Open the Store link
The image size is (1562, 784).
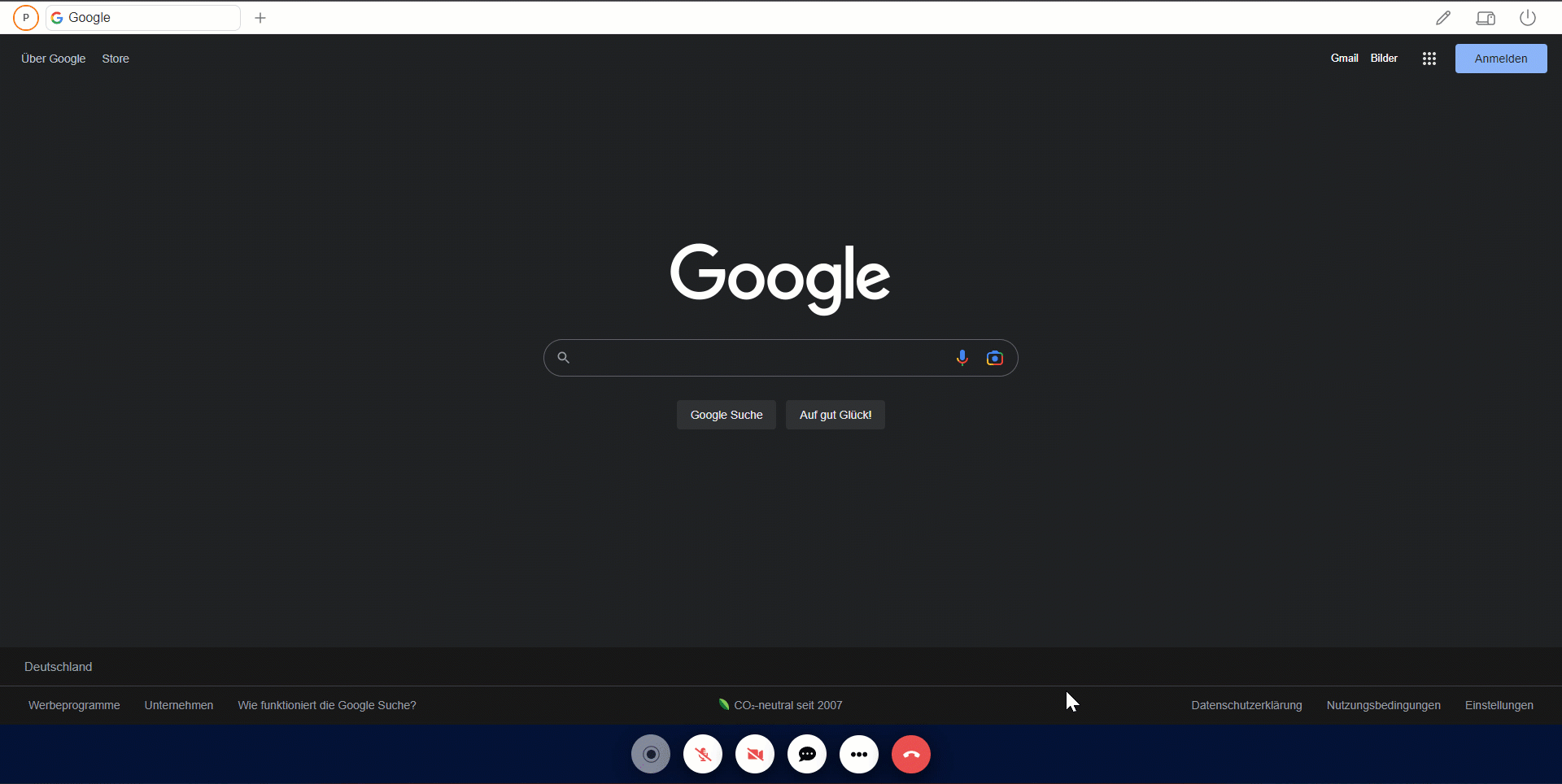[x=116, y=59]
